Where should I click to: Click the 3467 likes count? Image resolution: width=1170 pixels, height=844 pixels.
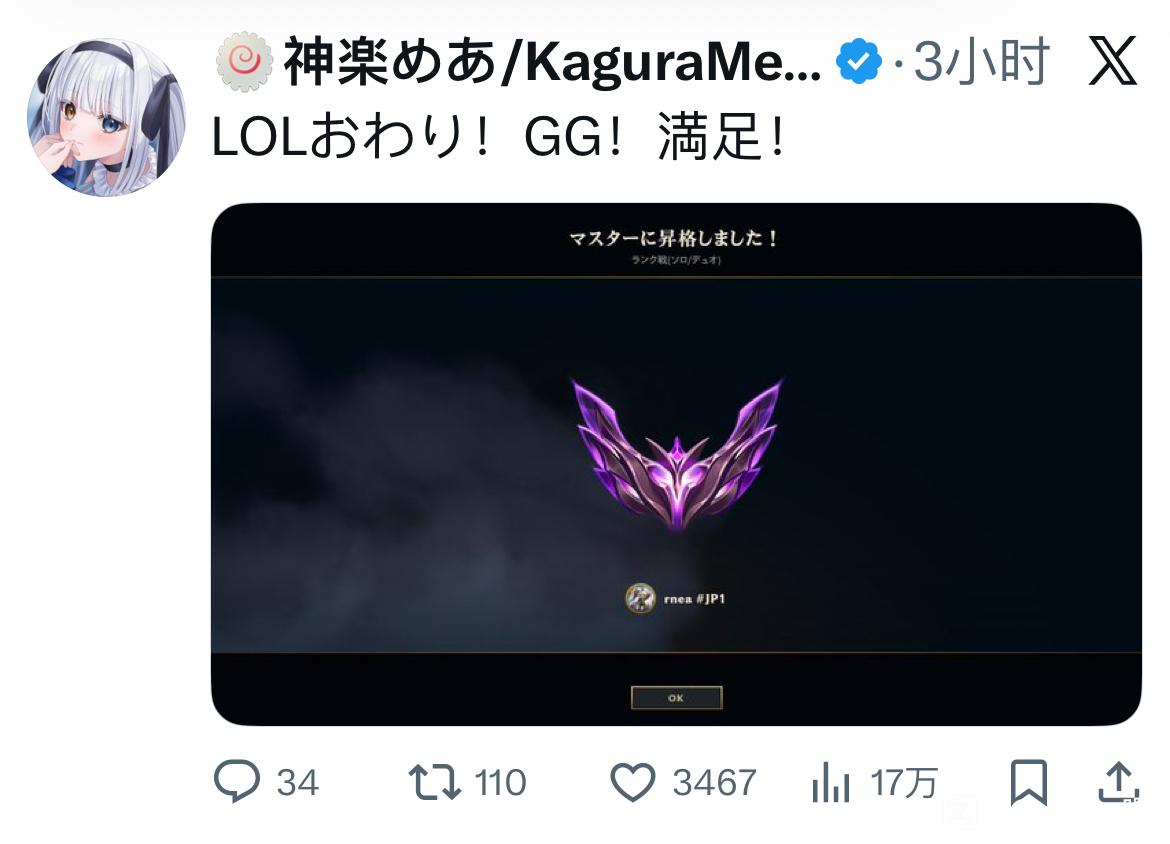point(714,783)
